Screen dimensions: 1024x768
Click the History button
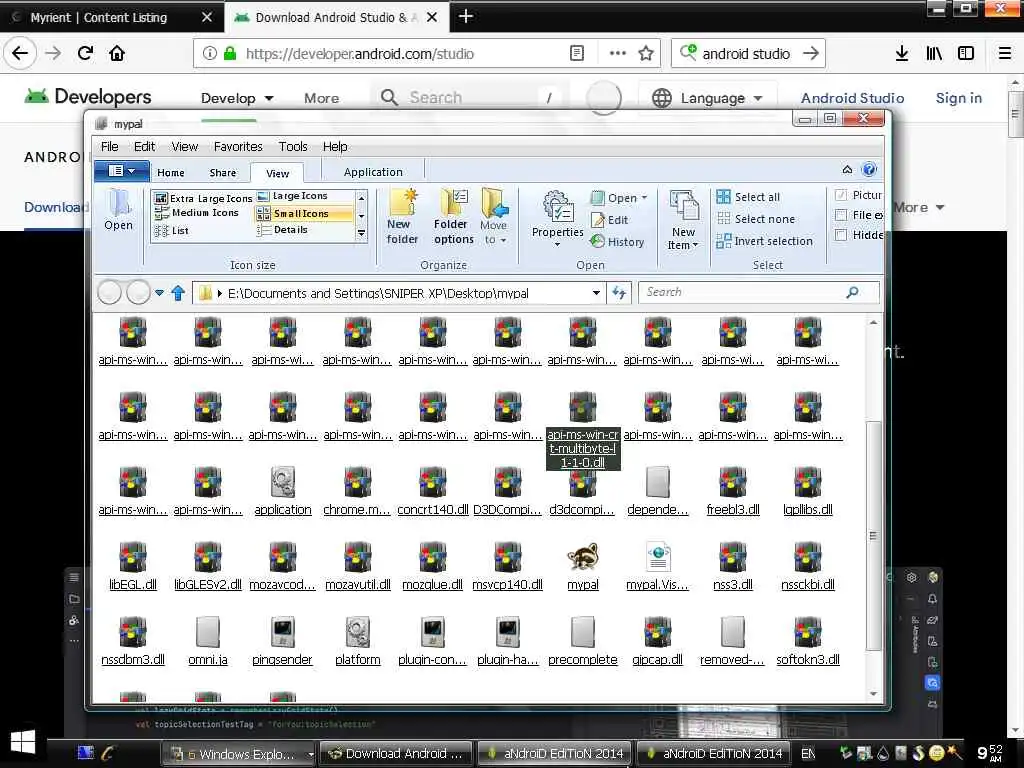pos(617,242)
